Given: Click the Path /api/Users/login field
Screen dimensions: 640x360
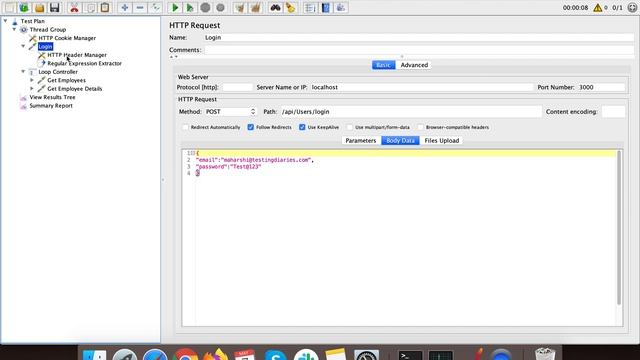Looking at the screenshot, I should click(x=411, y=111).
